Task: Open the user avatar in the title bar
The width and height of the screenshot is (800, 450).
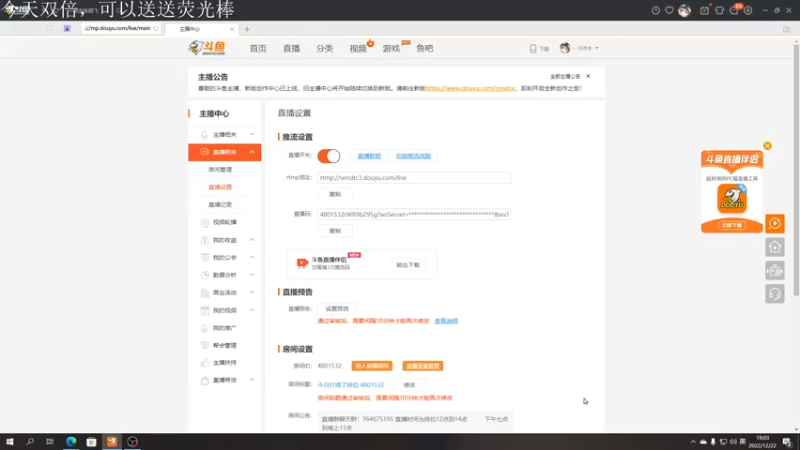Action: click(684, 10)
